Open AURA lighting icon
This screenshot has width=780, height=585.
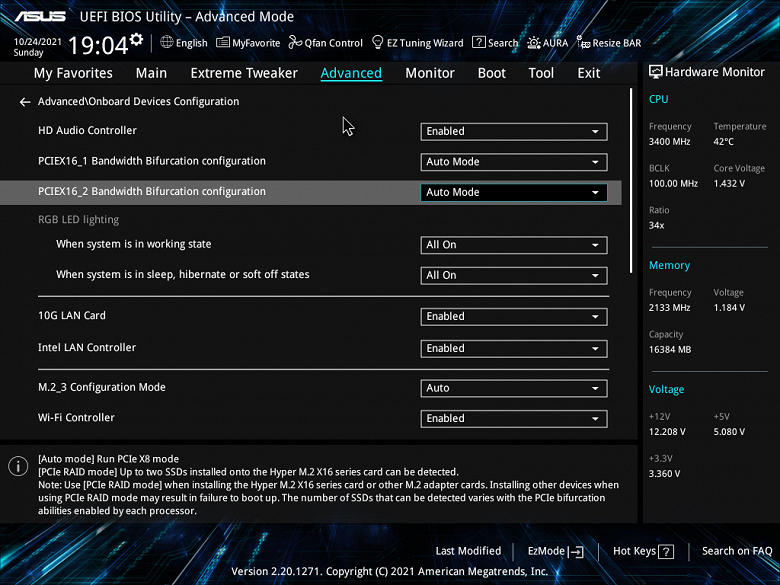click(534, 43)
